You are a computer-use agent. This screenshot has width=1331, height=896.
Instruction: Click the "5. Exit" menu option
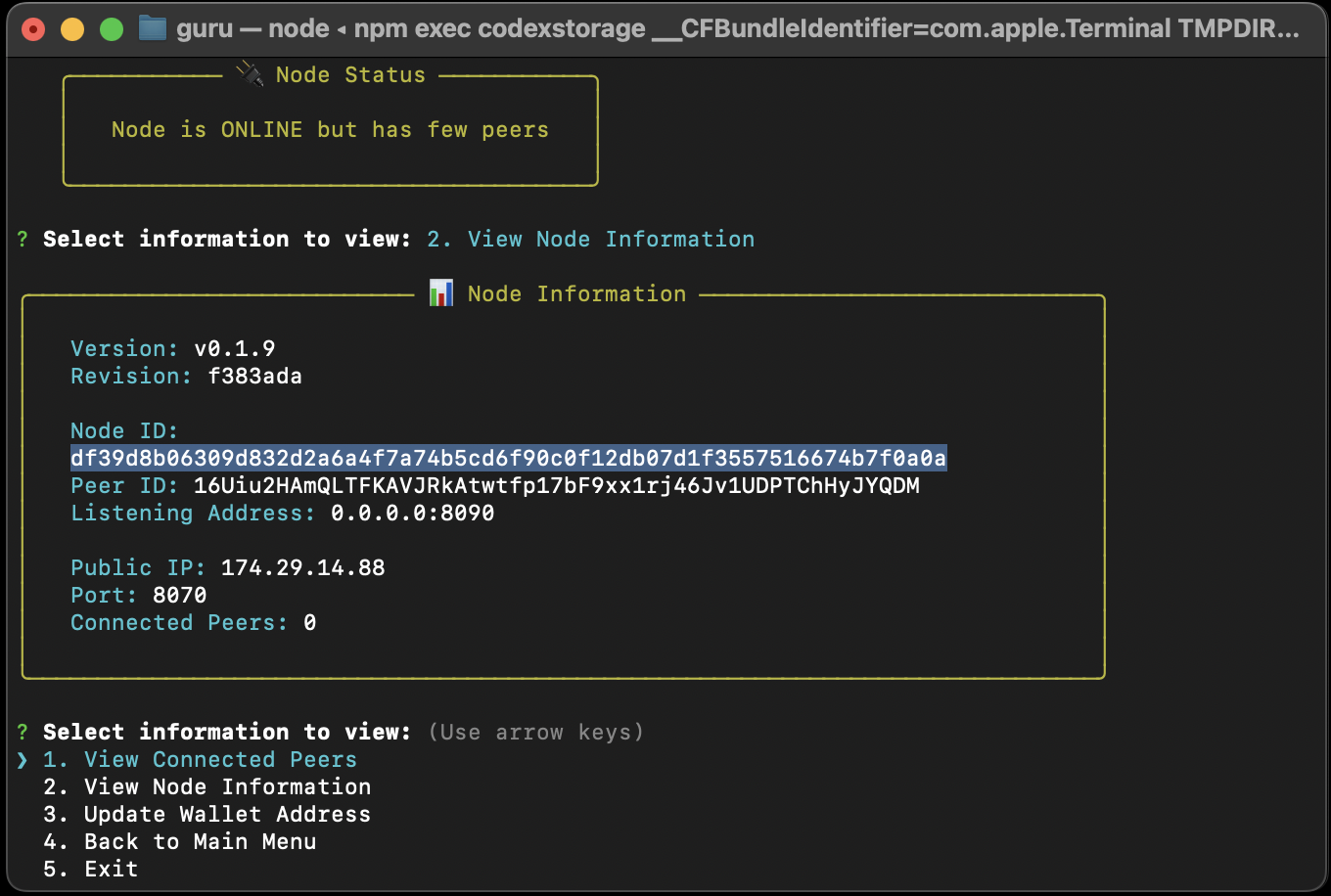pyautogui.click(x=90, y=870)
